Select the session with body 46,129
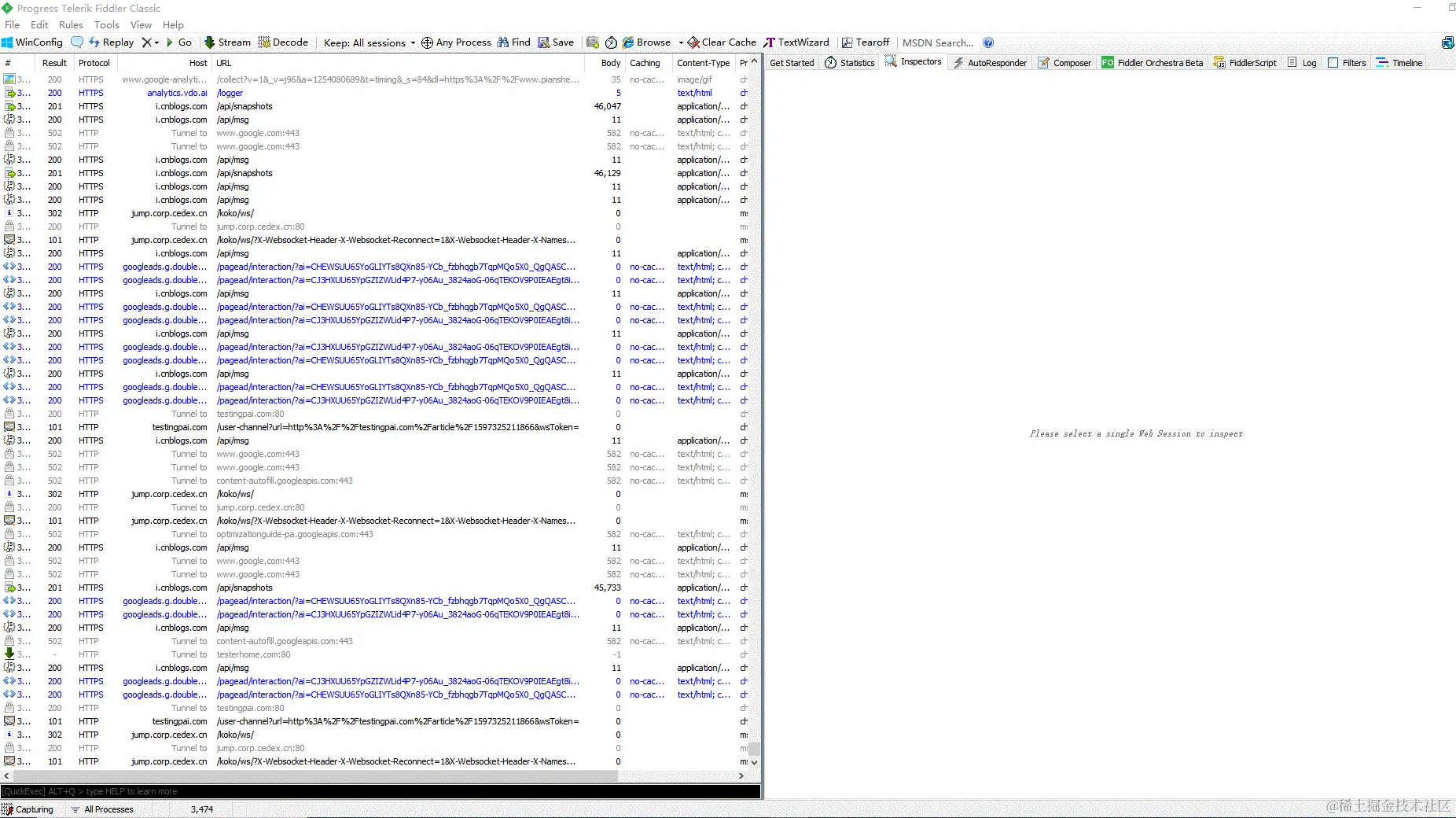Screen dimensions: 1456x818 (374, 173)
